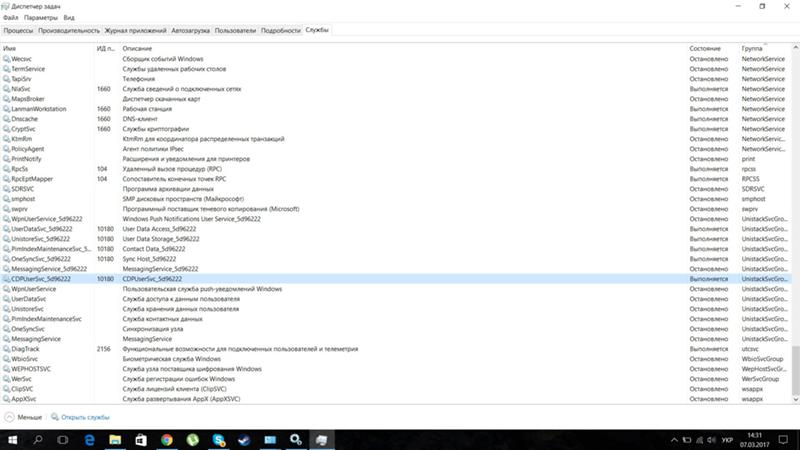Open the gears settings app in the taskbar

pyautogui.click(x=296, y=440)
